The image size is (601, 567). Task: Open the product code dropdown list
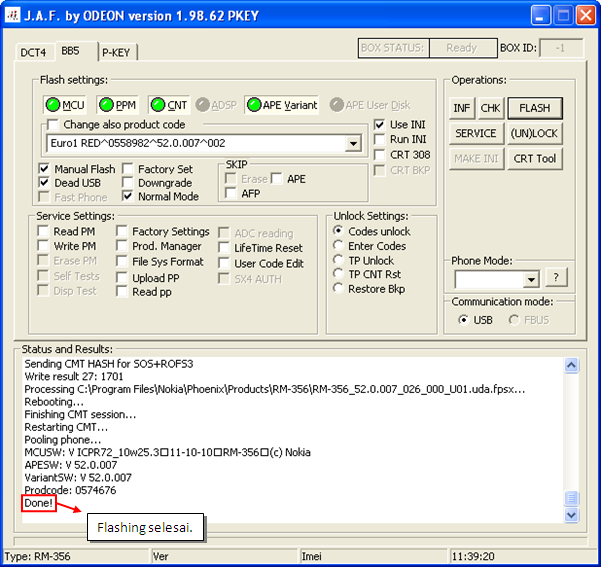click(x=353, y=144)
